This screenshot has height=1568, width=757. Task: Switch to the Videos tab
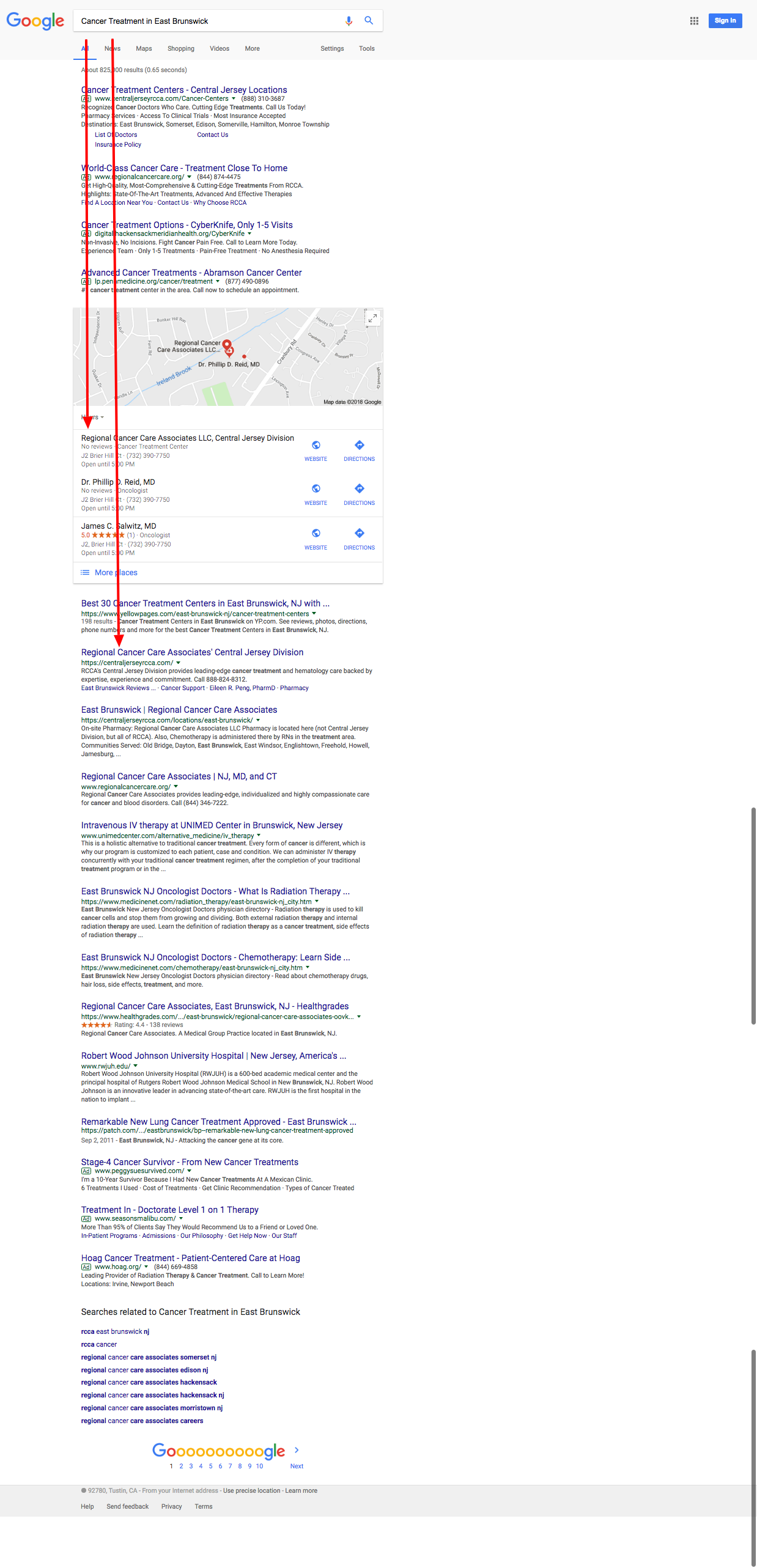click(220, 49)
